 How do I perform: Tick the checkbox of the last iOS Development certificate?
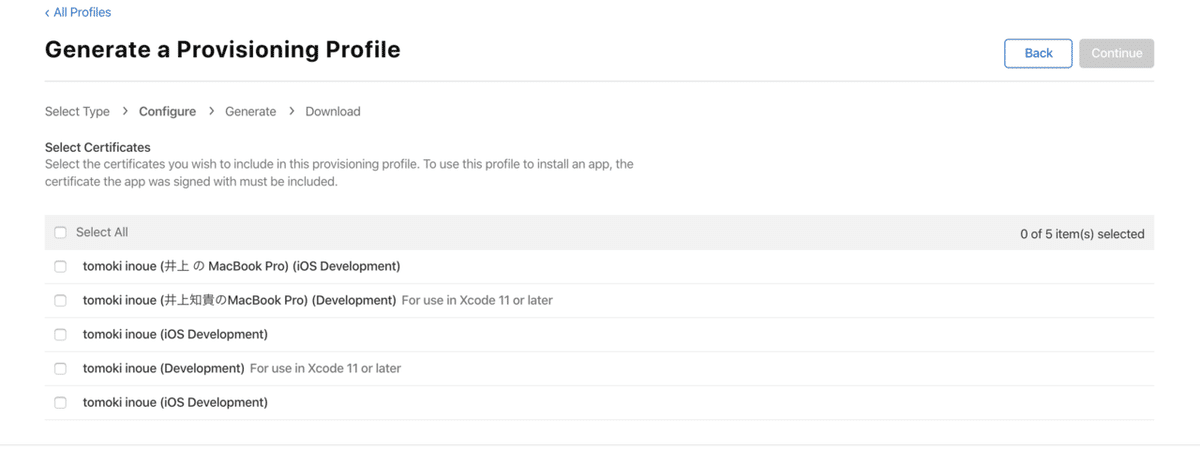coord(60,403)
